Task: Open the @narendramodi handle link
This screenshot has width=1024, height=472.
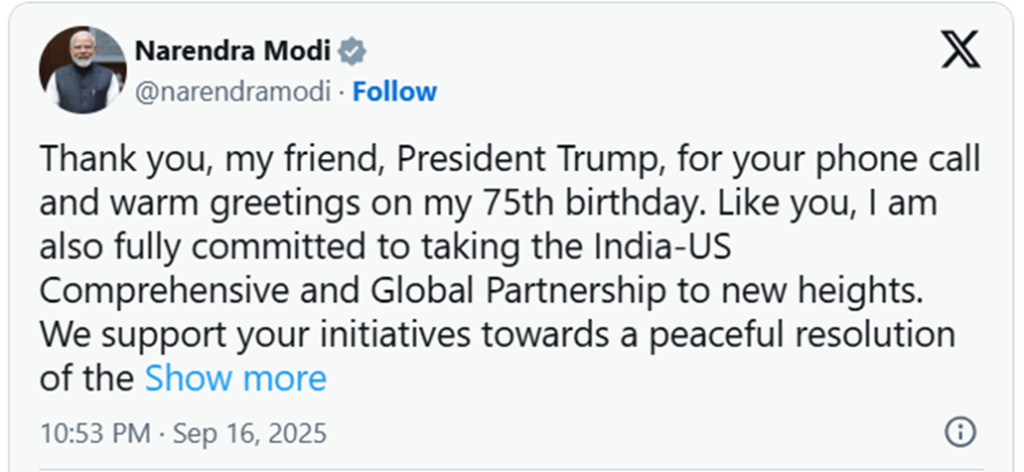Action: [232, 93]
